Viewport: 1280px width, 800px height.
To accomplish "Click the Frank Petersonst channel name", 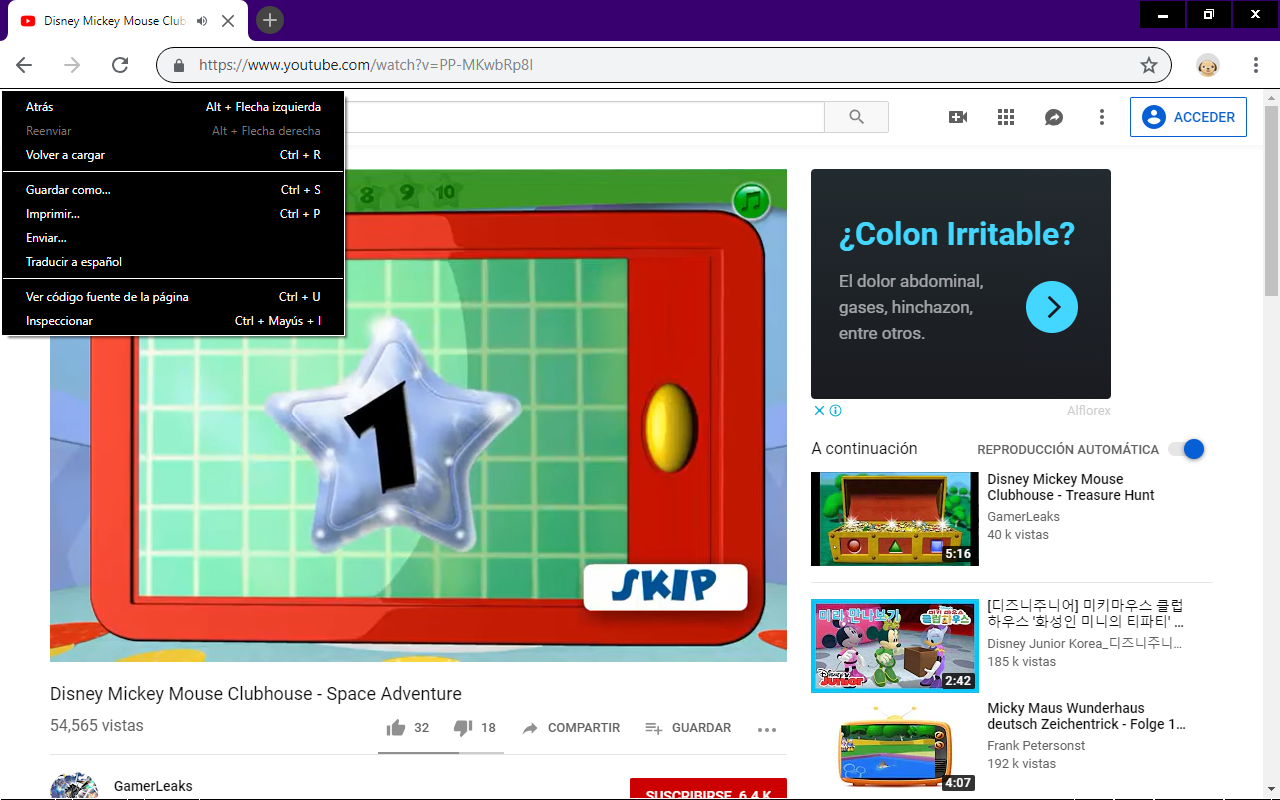I will coord(1036,746).
